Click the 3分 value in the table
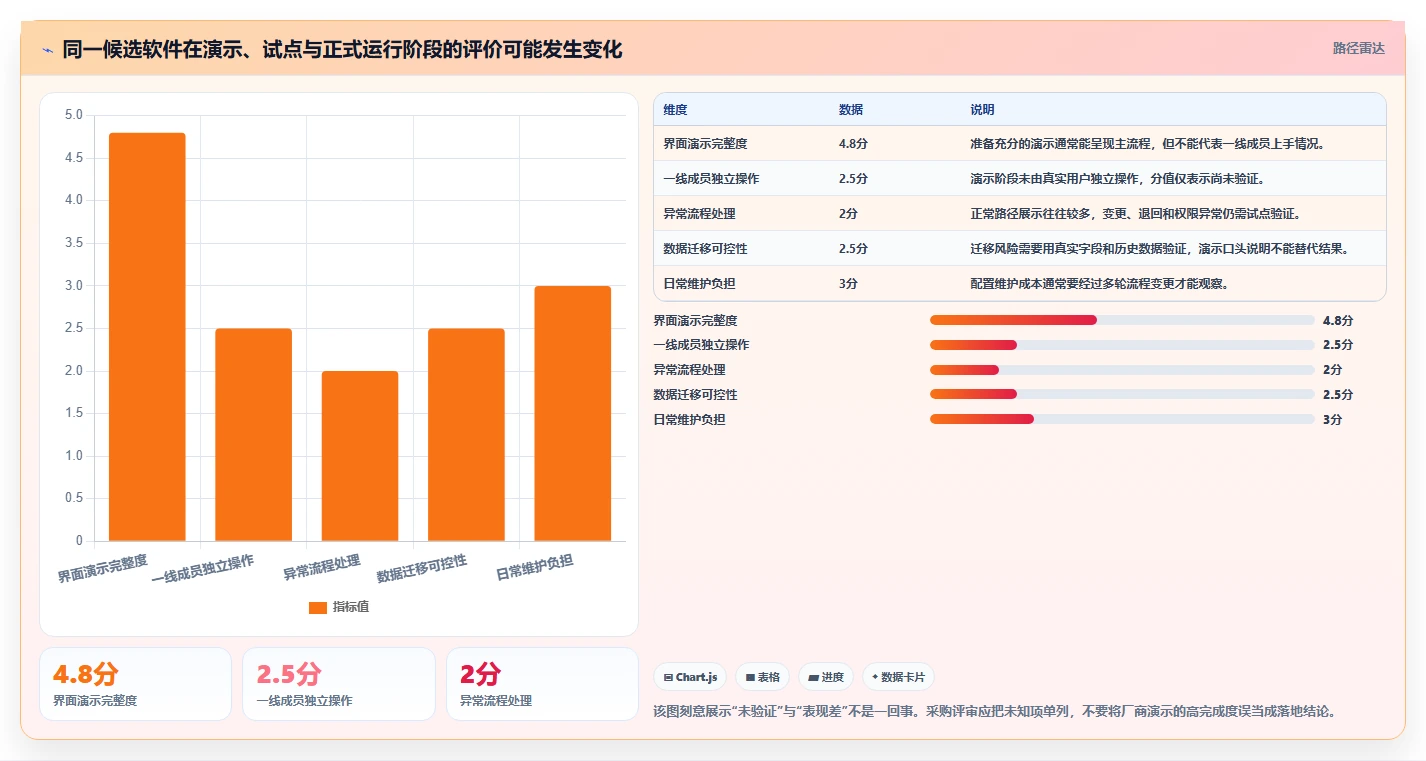 click(x=848, y=284)
